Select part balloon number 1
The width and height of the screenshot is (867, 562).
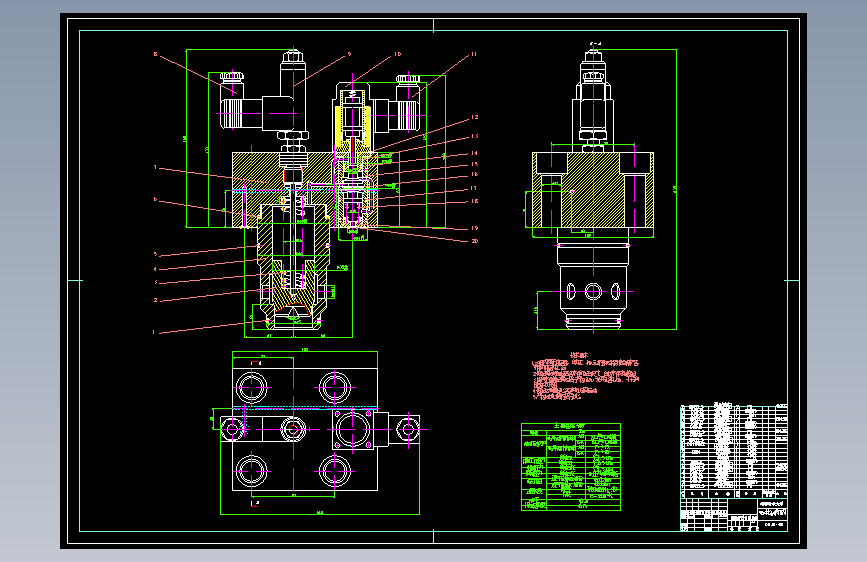point(154,332)
